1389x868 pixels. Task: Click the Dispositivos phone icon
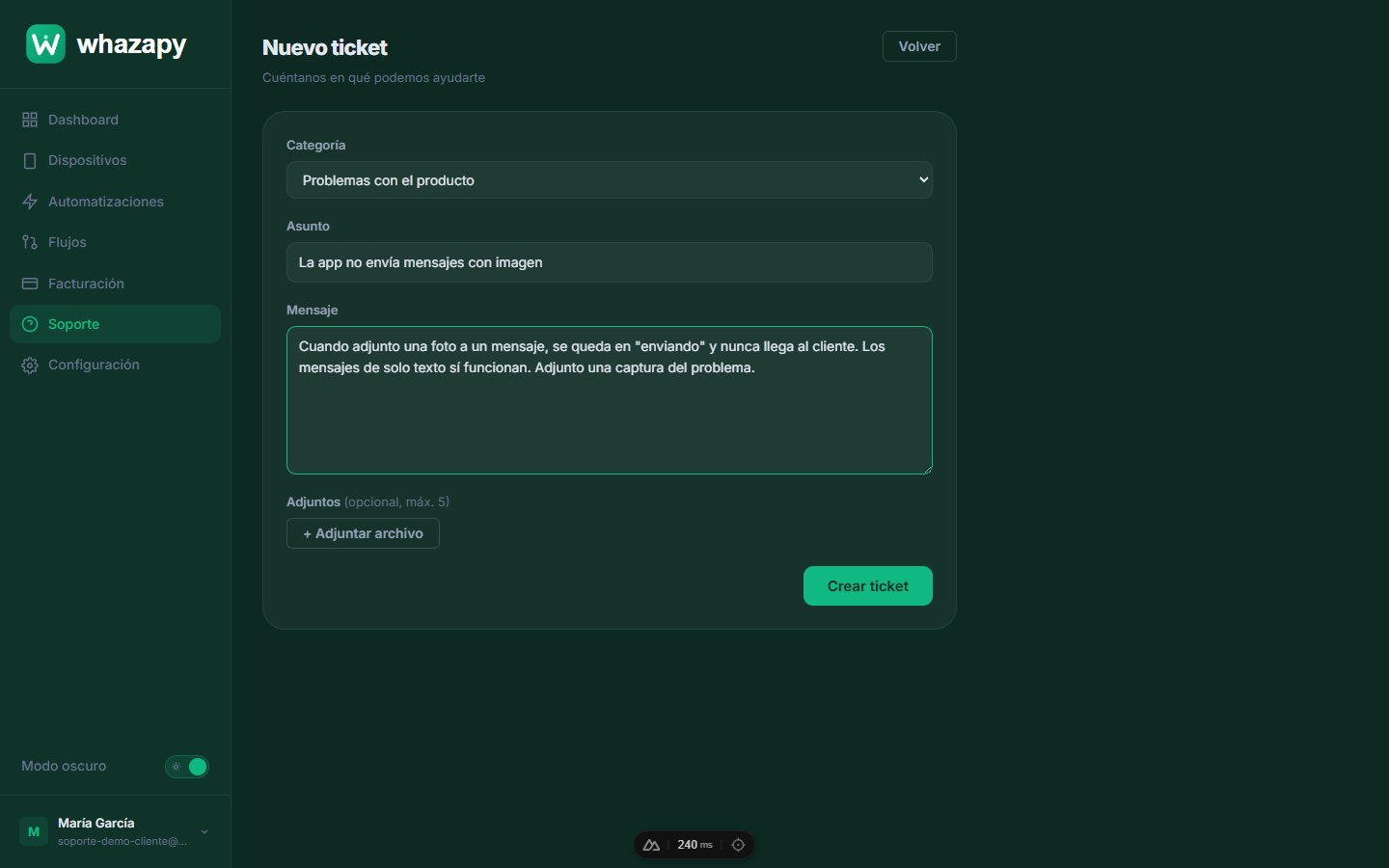tap(30, 160)
